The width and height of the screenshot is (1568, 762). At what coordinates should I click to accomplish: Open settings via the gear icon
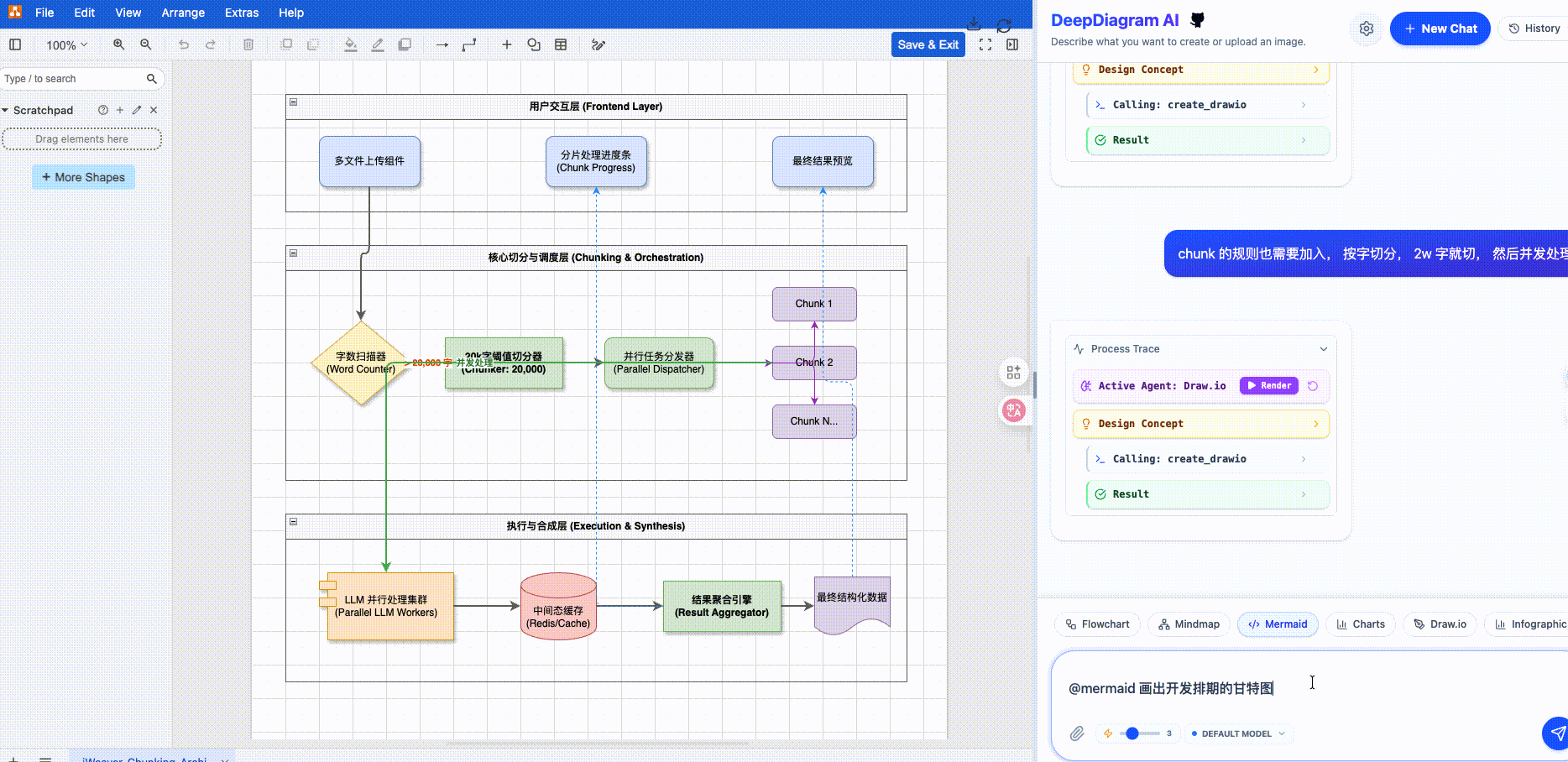click(1367, 29)
